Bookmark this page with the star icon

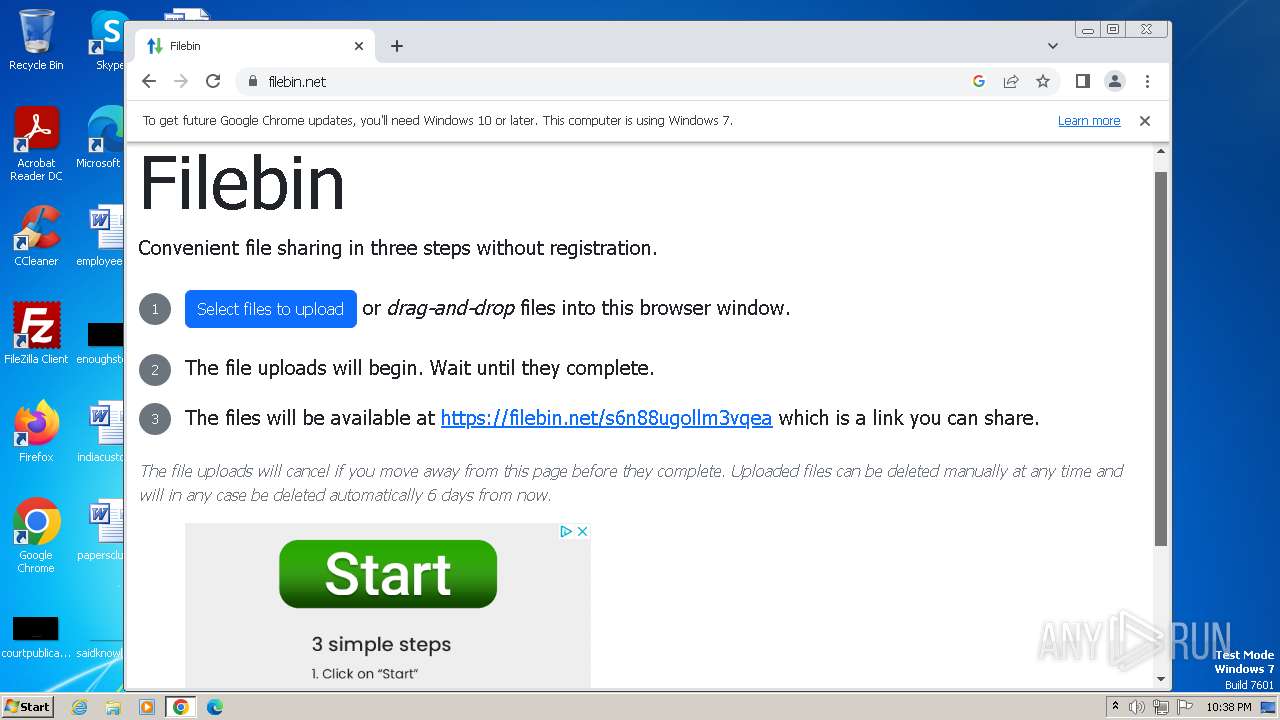[x=1043, y=82]
